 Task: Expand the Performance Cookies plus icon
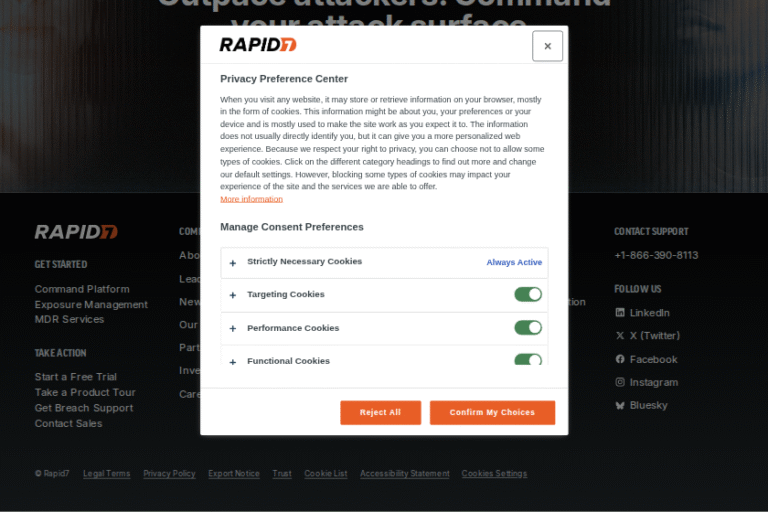[233, 328]
